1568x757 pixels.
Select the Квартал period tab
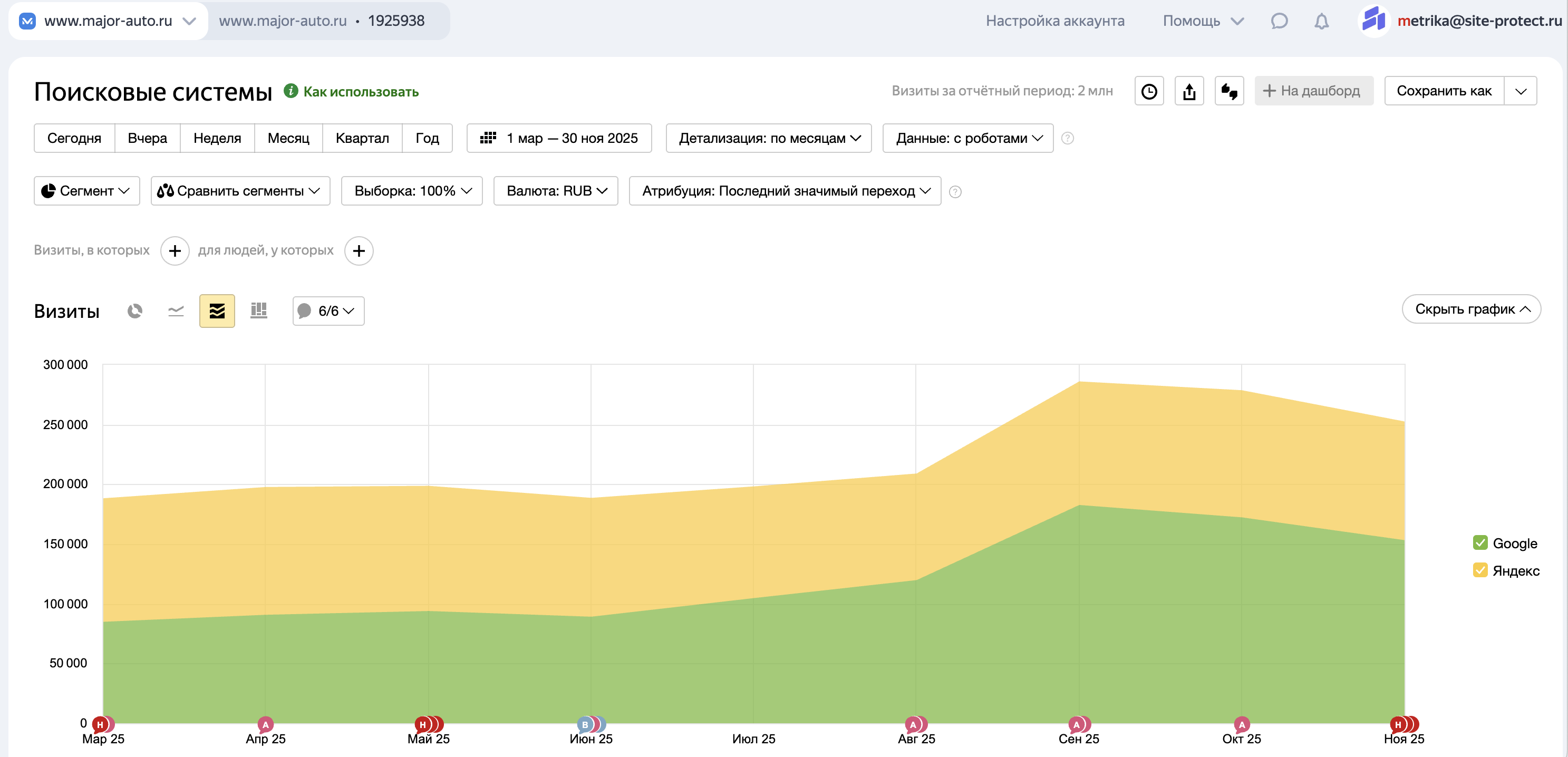(362, 138)
